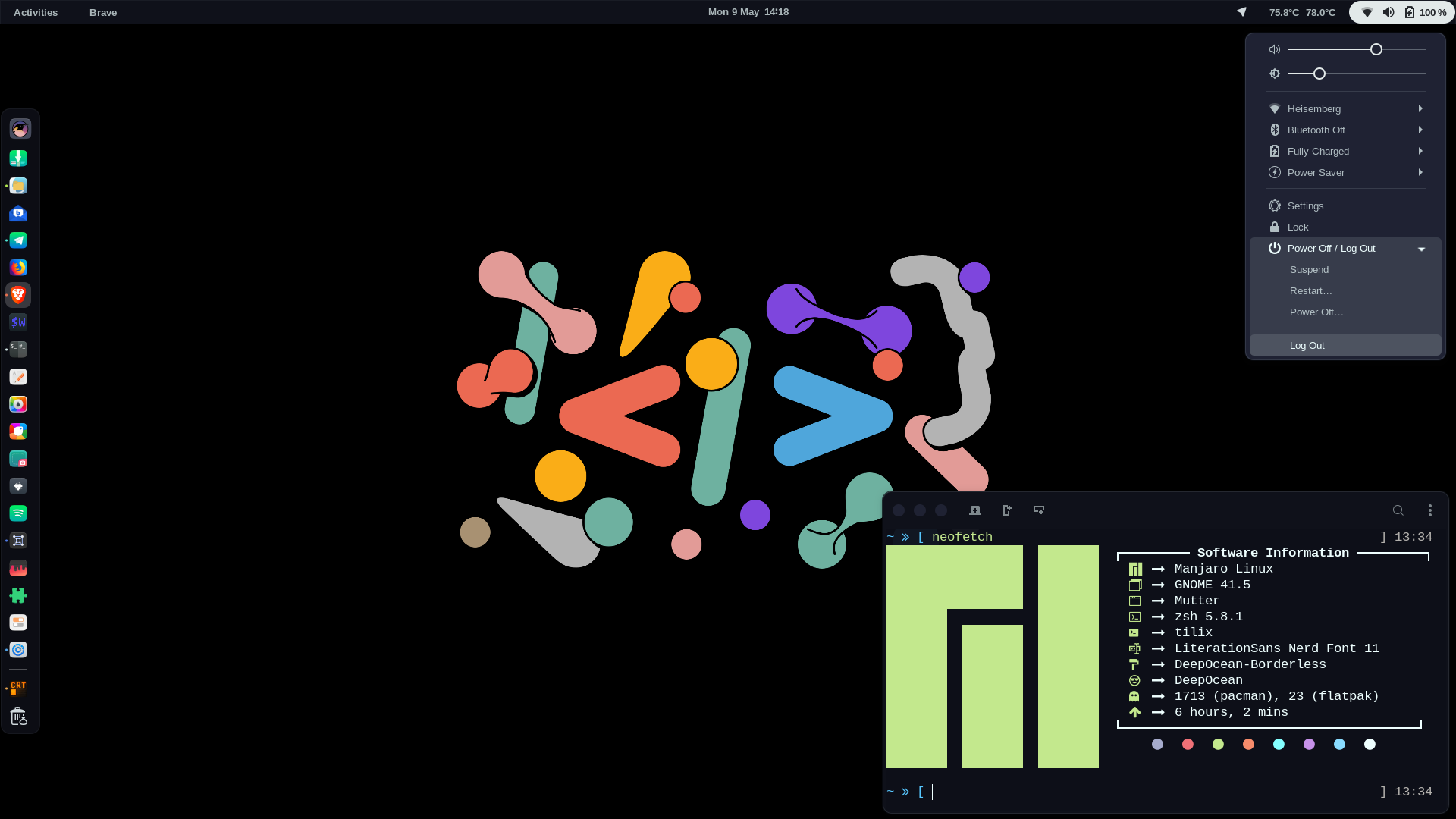Add terminal right in Tilix header

[x=1007, y=510]
